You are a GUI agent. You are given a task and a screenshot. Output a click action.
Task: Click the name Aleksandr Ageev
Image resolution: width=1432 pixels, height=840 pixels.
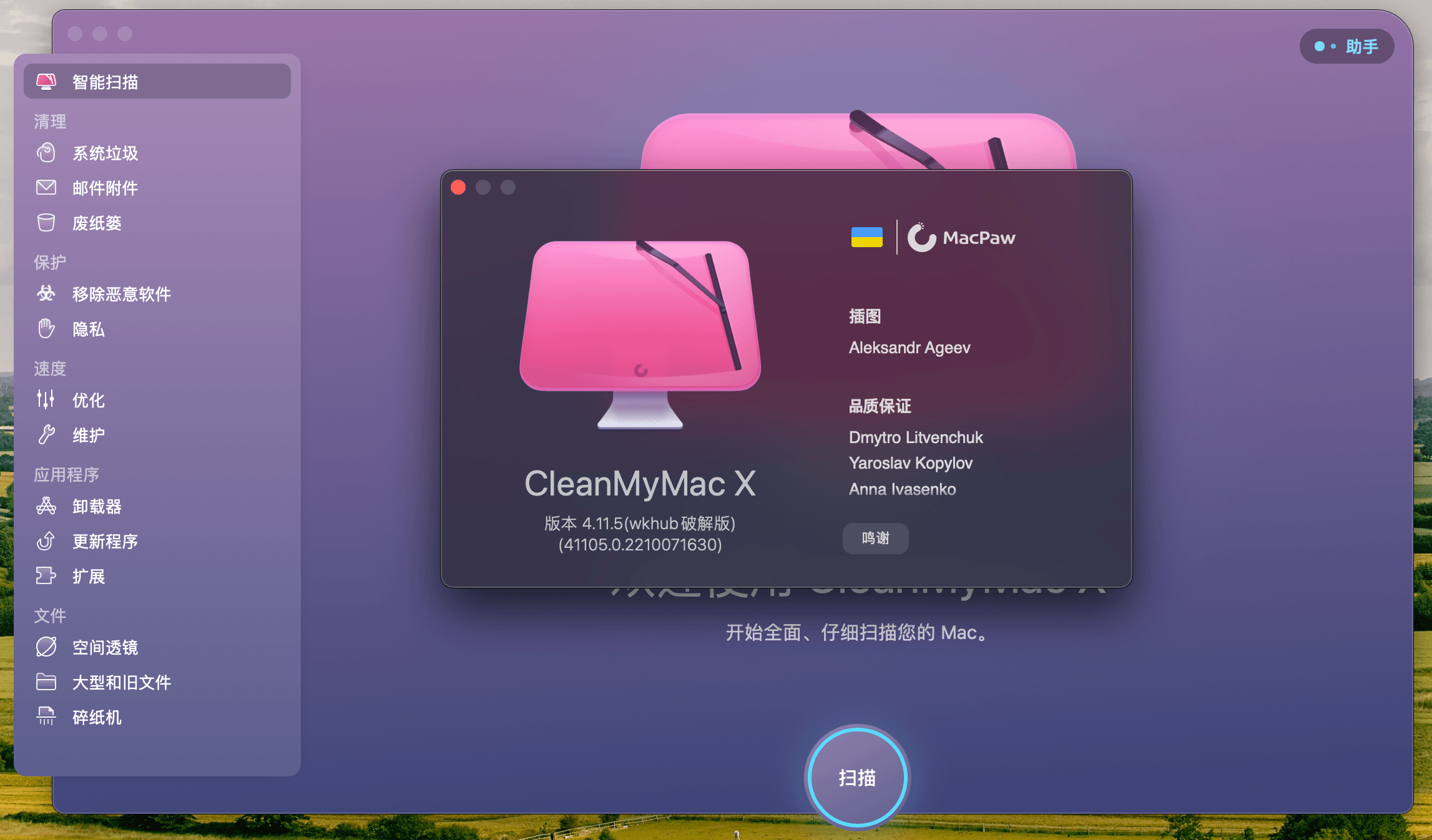coord(910,348)
